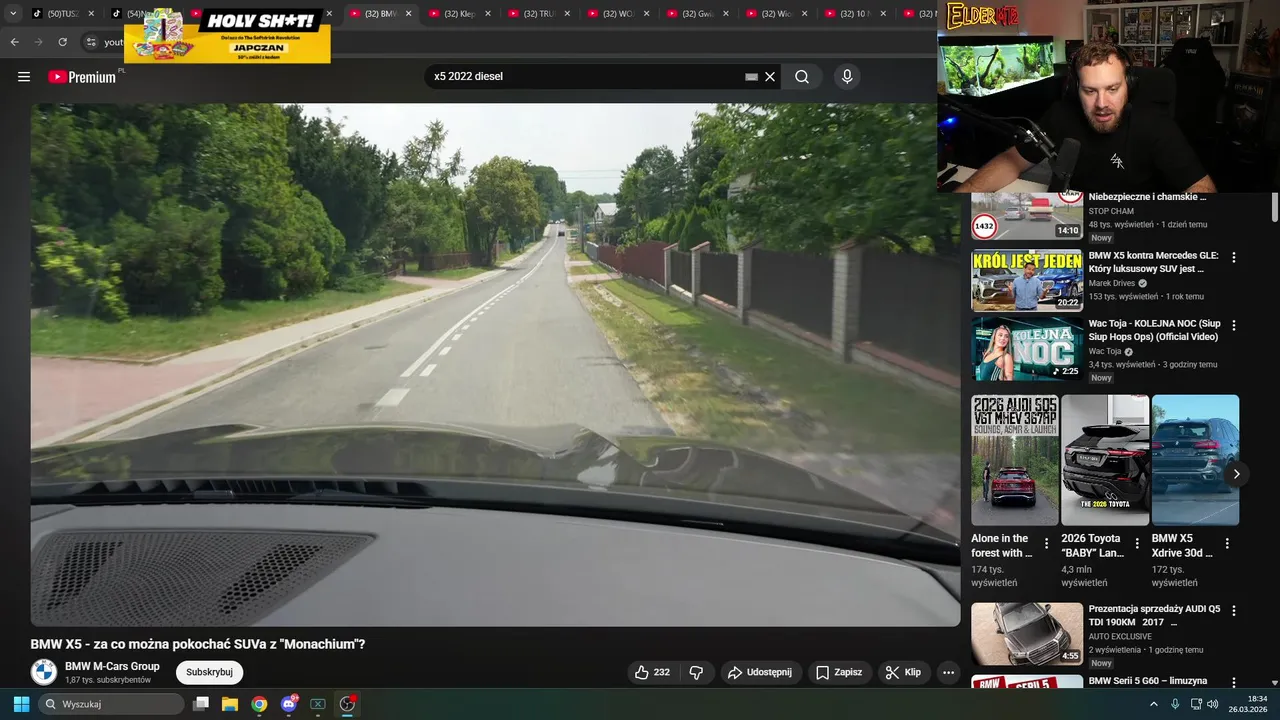Open 'Alone in the forest' Audi SQ5 short
The height and width of the screenshot is (720, 1280).
click(1014, 460)
